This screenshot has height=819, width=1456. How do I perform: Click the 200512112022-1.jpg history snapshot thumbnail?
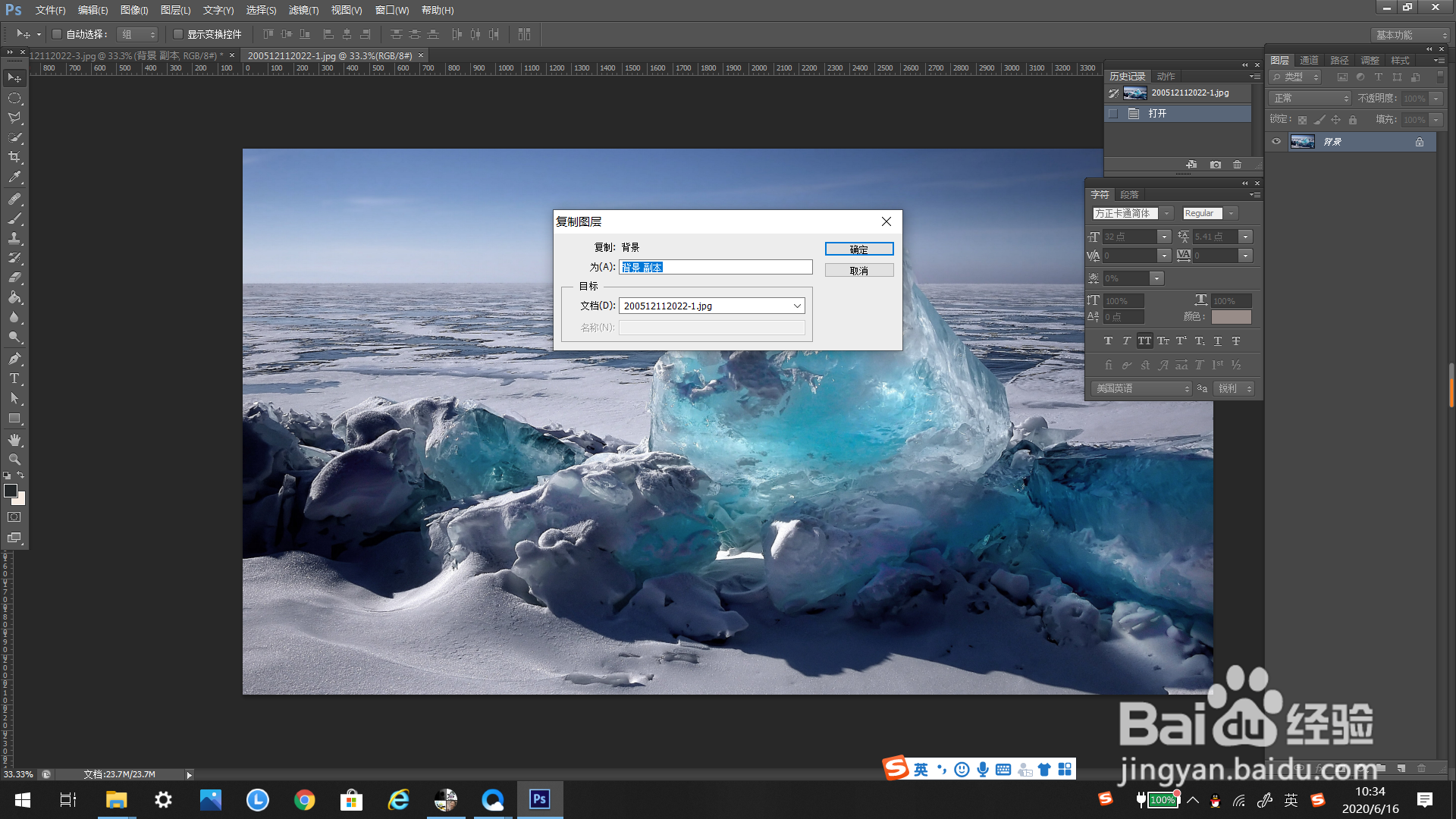1135,93
